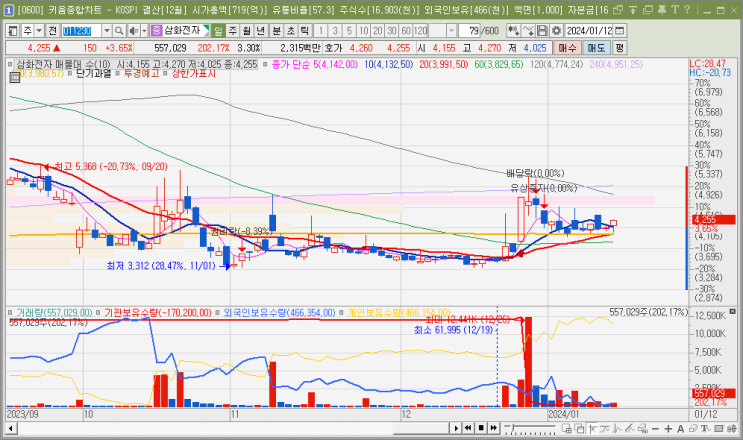This screenshot has width=743, height=440.
Task: Click the zoom in plus icon in bottom toolbar
Action: 668,429
